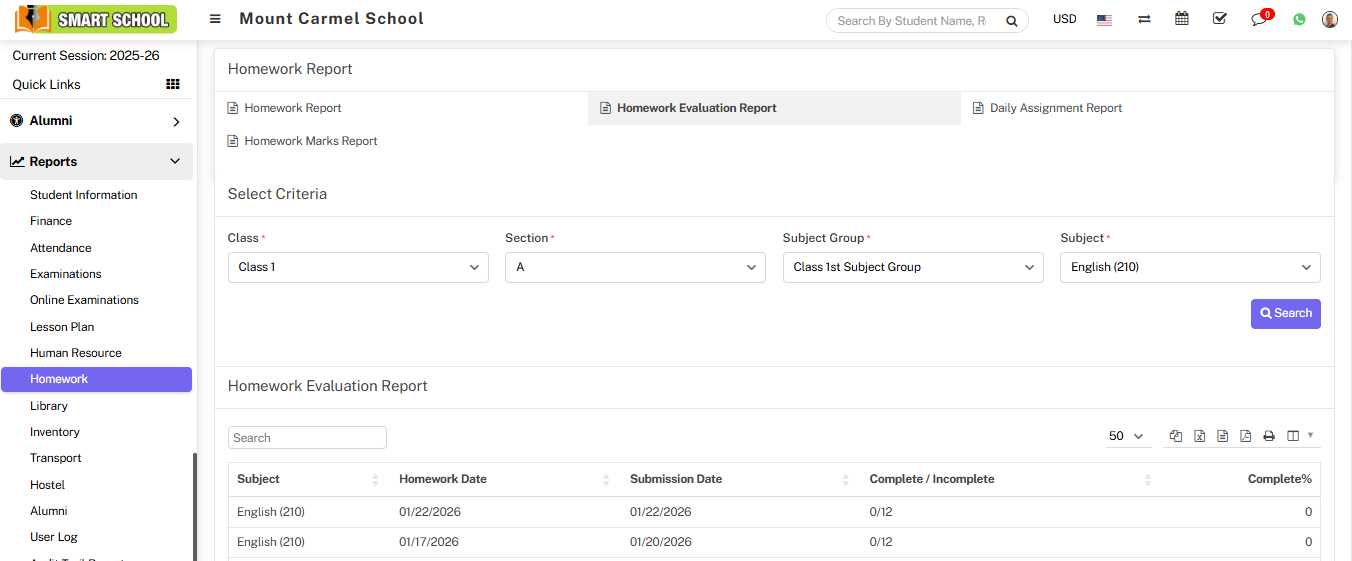Export the report to Excel

[x=1199, y=436]
